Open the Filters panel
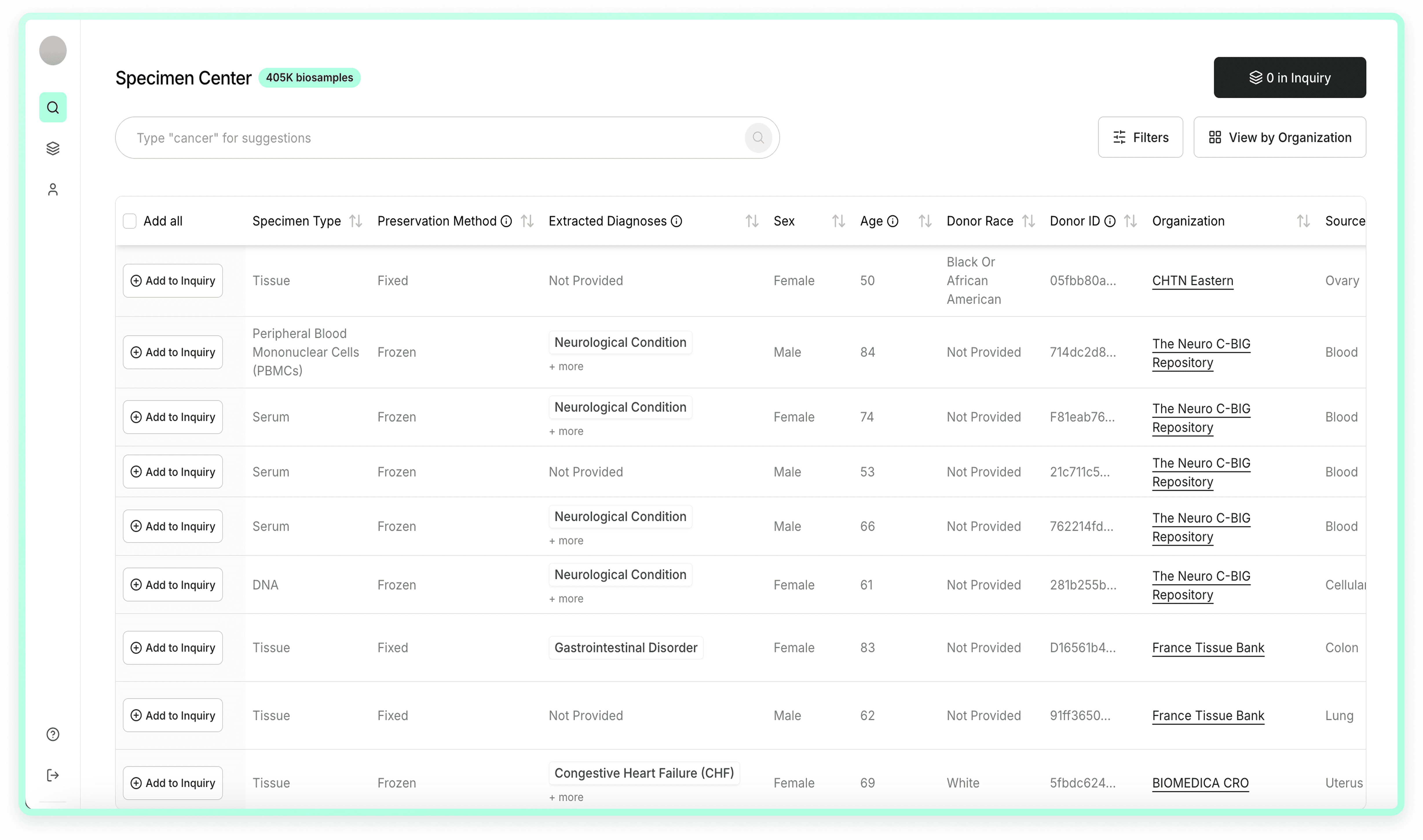The width and height of the screenshot is (1423, 840). coord(1140,137)
